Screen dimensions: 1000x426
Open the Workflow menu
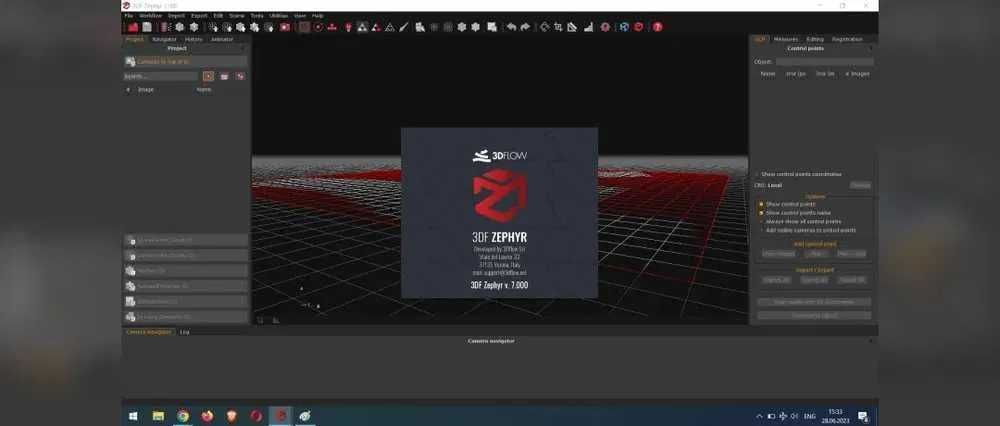coord(150,15)
